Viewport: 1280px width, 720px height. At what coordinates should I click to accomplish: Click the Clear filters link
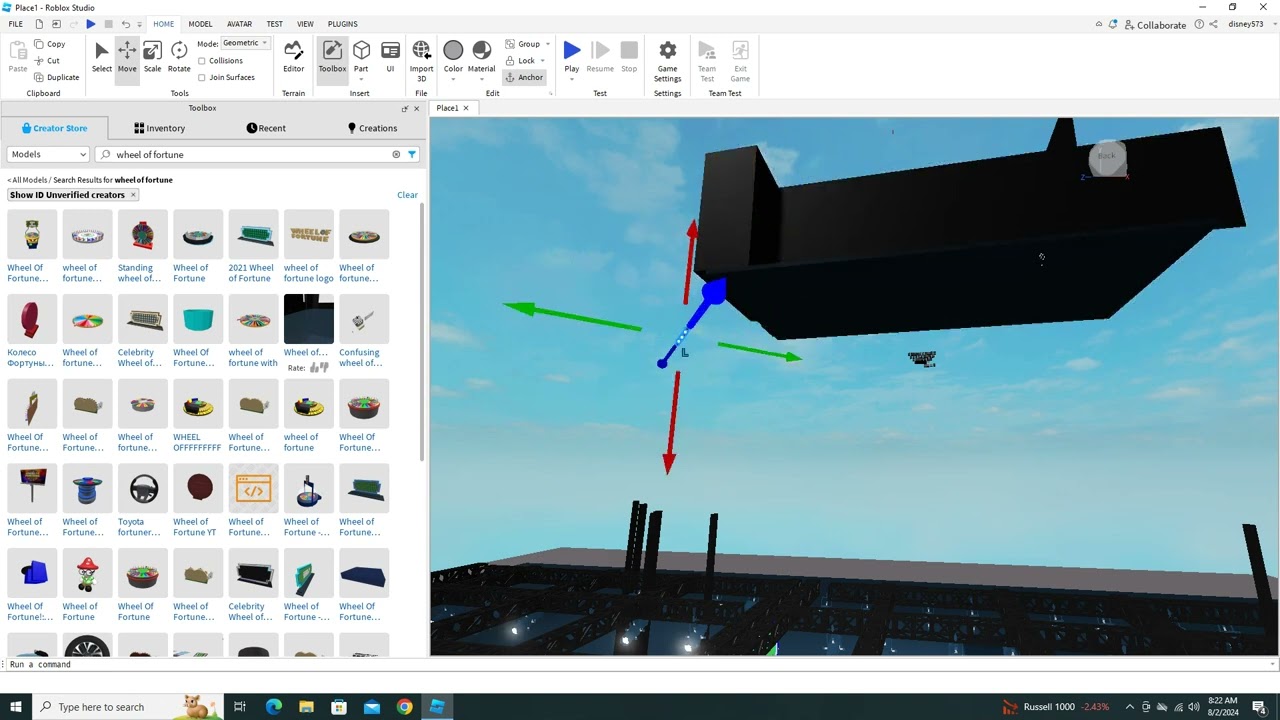[x=407, y=195]
